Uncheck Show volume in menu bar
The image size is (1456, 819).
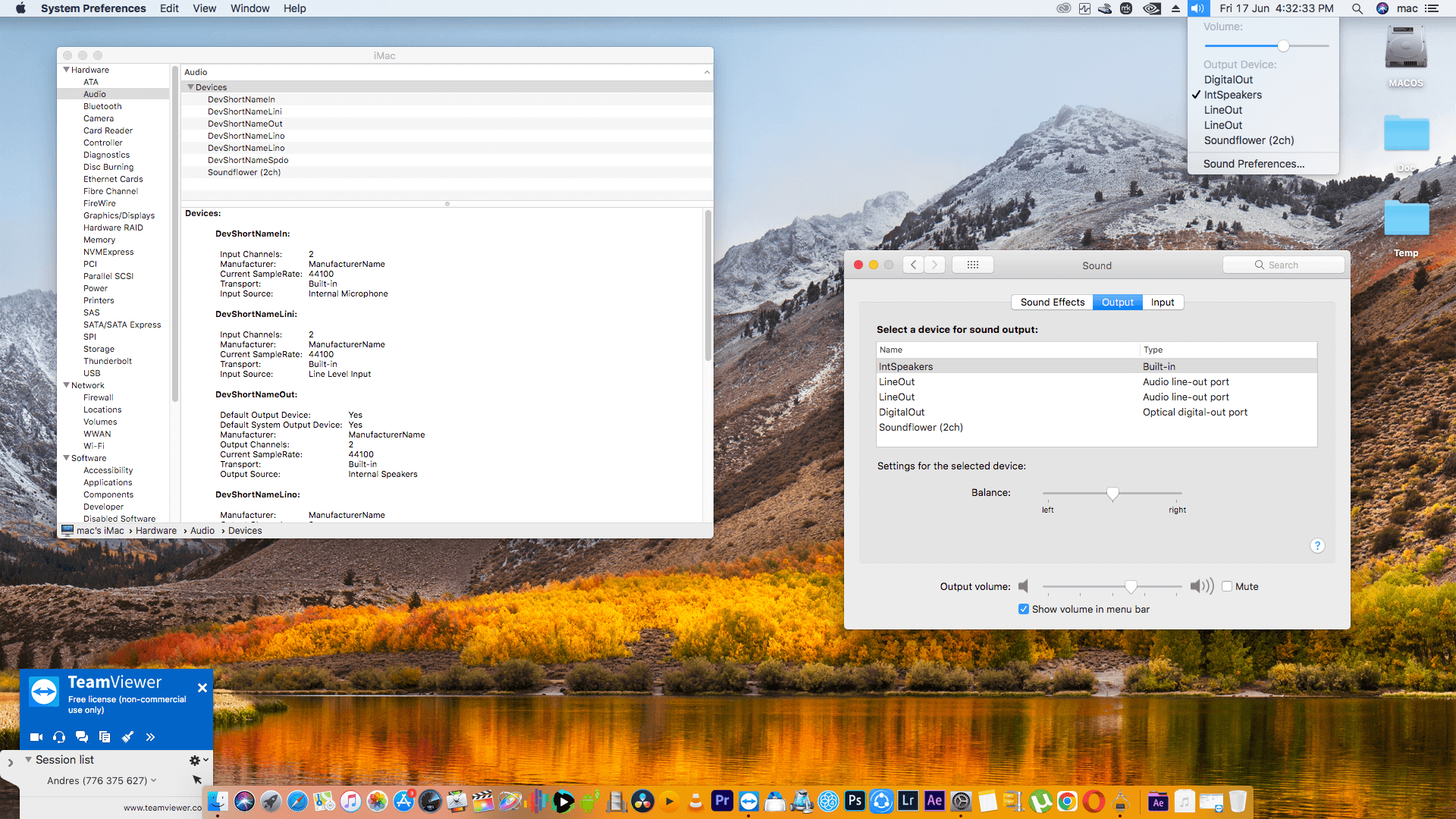tap(1024, 609)
